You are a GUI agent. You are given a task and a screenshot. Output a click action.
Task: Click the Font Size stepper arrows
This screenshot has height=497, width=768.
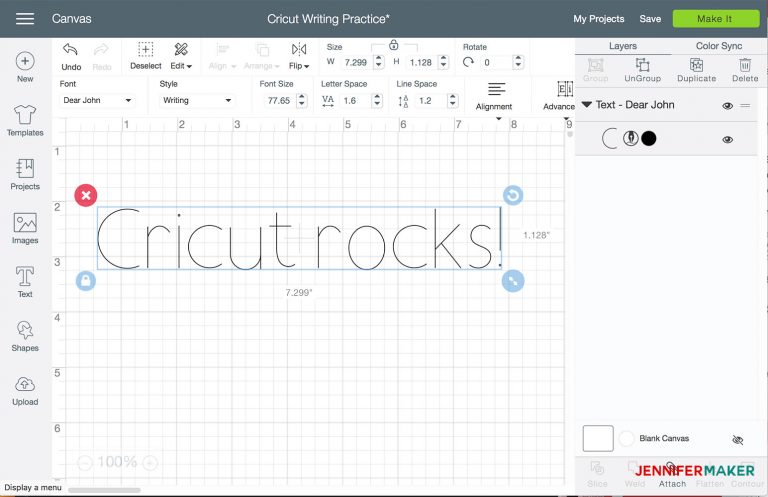point(302,100)
